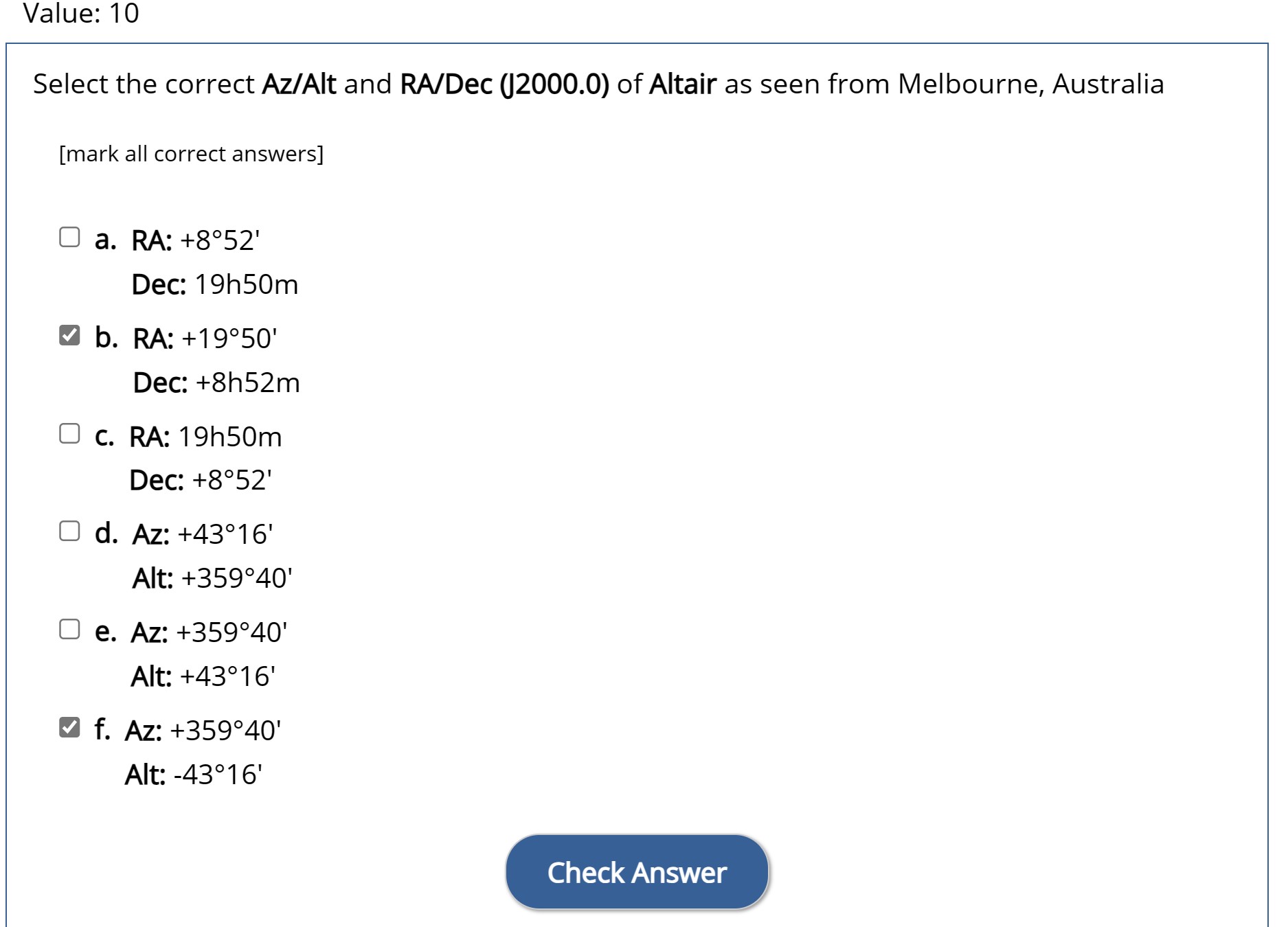The width and height of the screenshot is (1288, 927).
Task: Enable the checkbox for option d
Action: pos(69,531)
